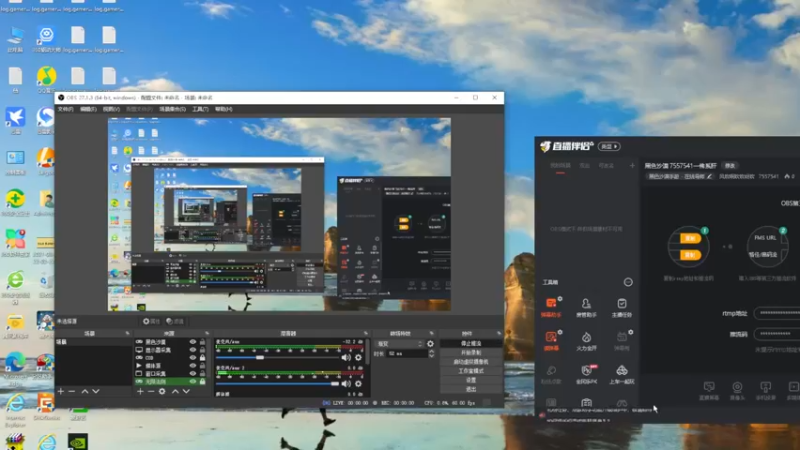Toggle lock on 显示器采集 source
This screenshot has height=450, width=800.
[x=203, y=350]
